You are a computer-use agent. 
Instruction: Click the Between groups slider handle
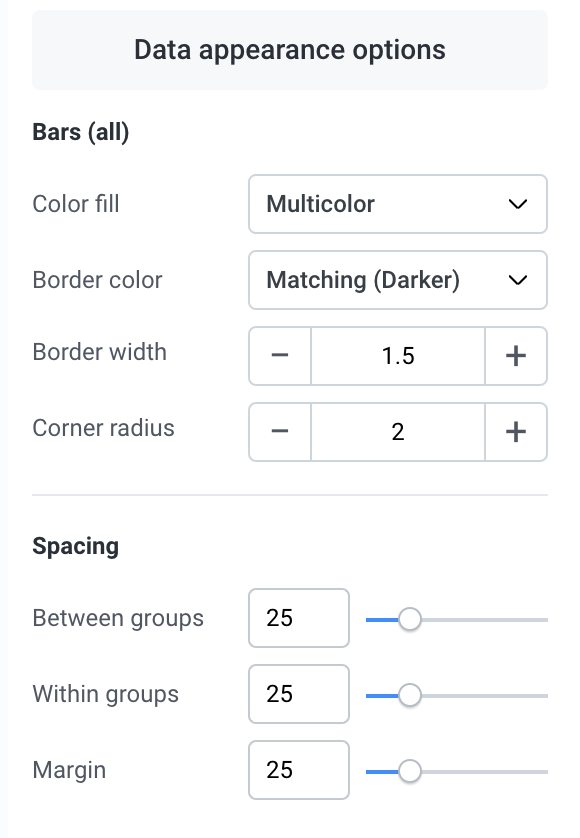(410, 619)
